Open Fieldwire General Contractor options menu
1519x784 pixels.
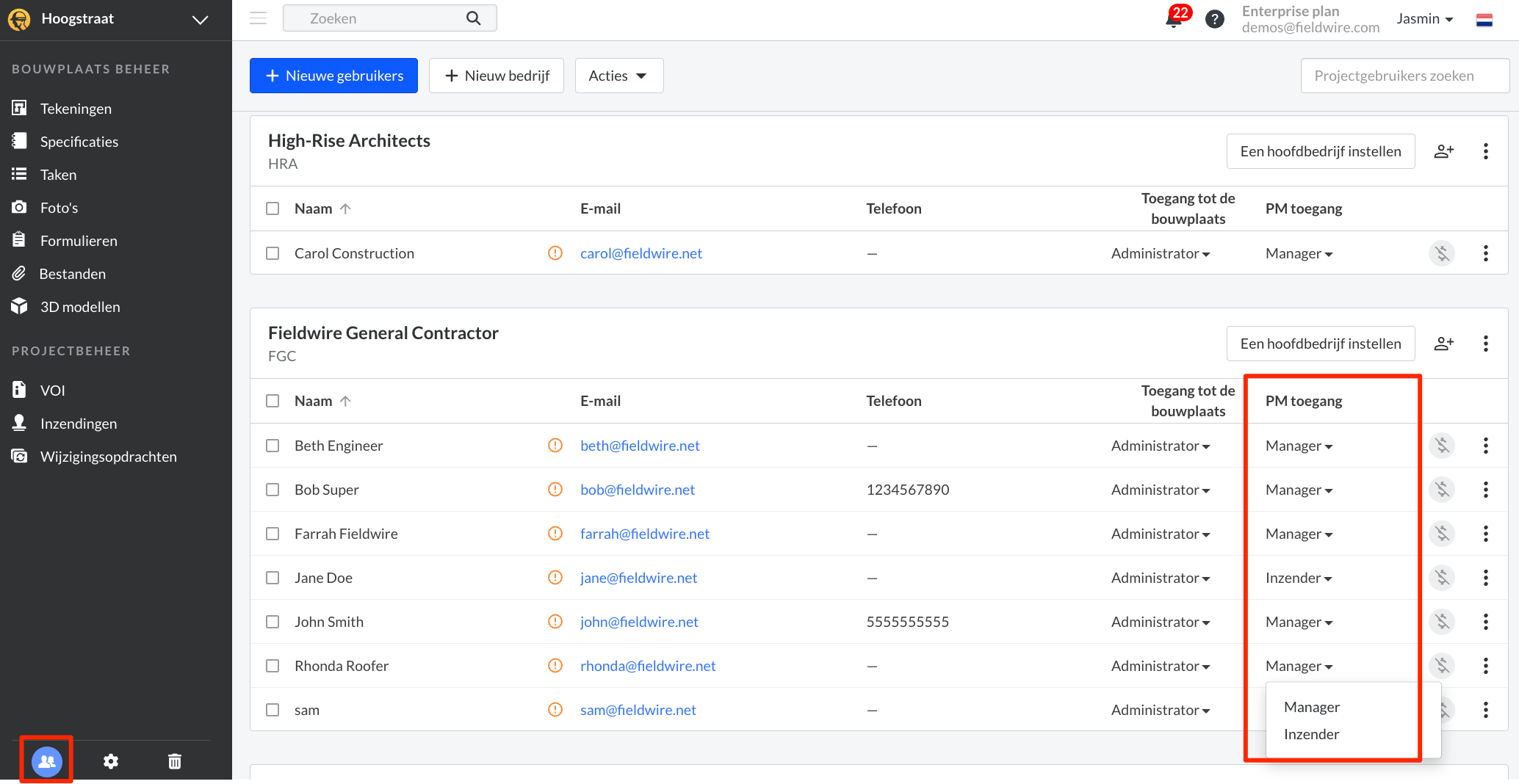pos(1486,344)
